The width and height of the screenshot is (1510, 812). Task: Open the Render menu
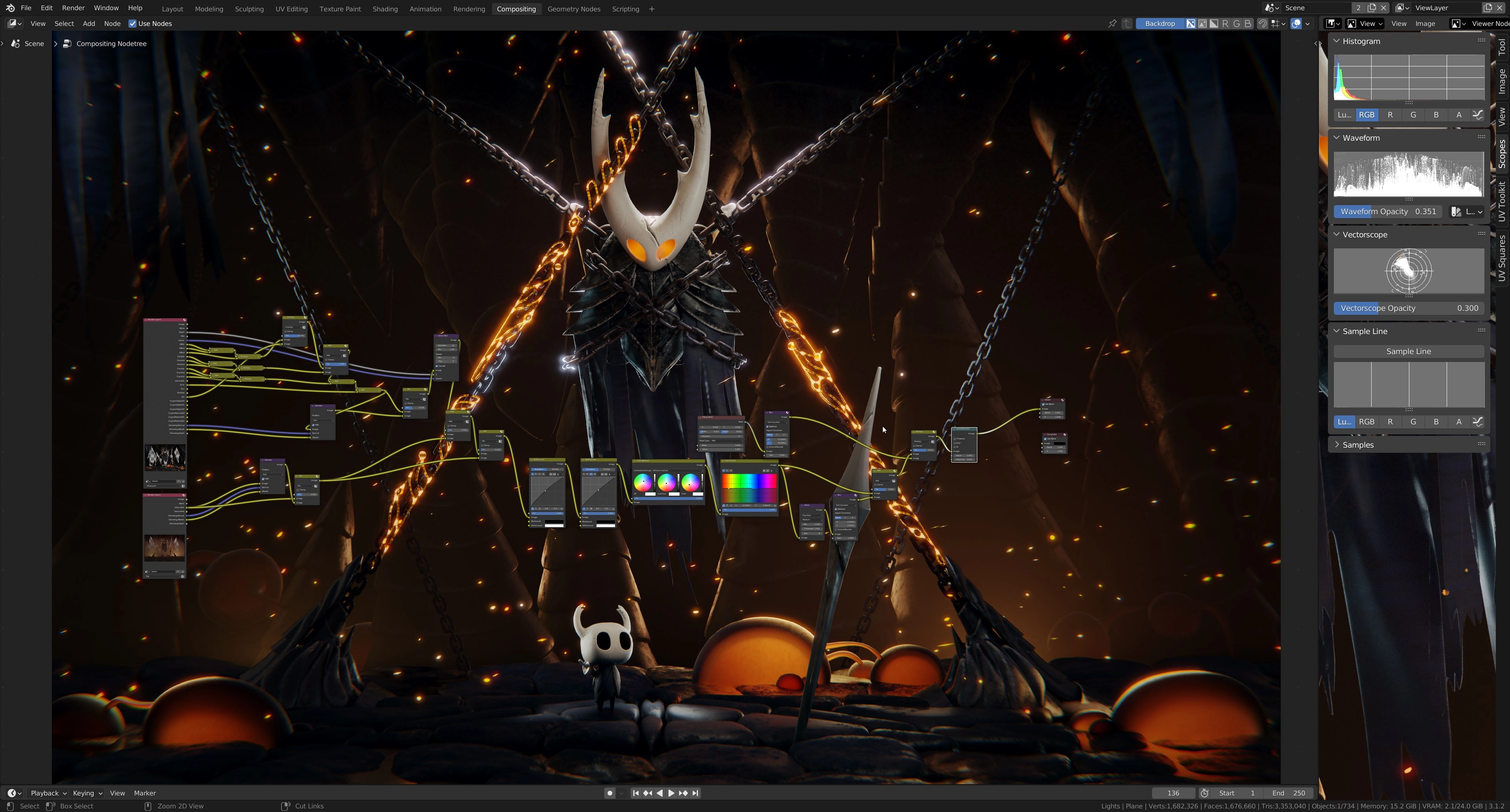[x=73, y=8]
